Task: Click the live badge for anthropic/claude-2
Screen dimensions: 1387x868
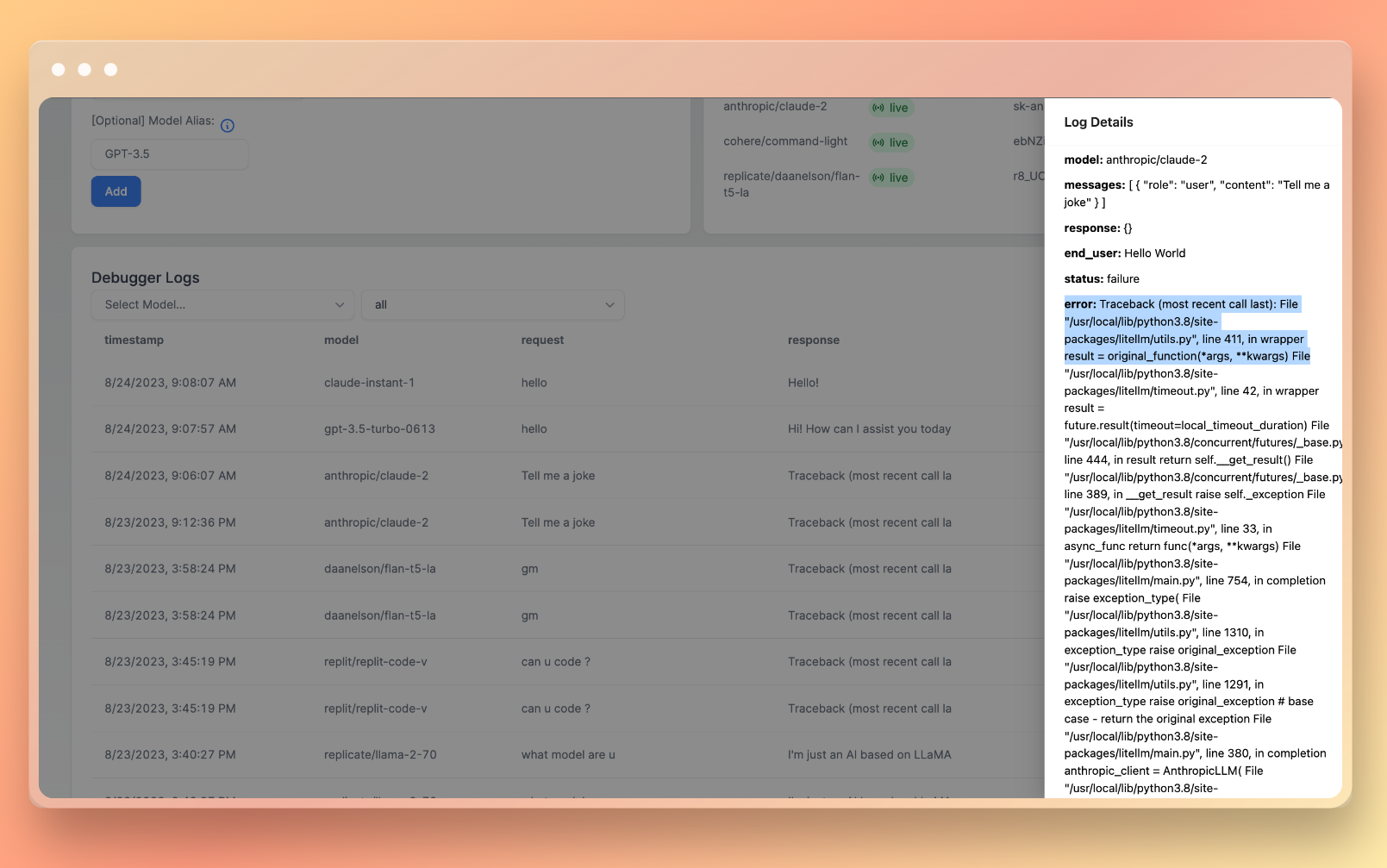Action: (891, 108)
